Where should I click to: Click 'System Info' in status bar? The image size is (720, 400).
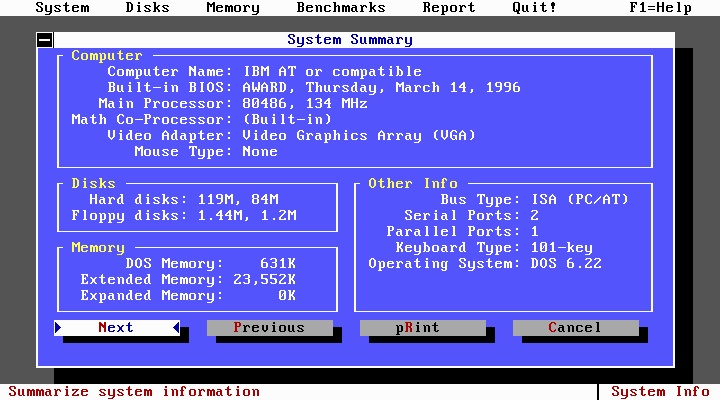660,392
